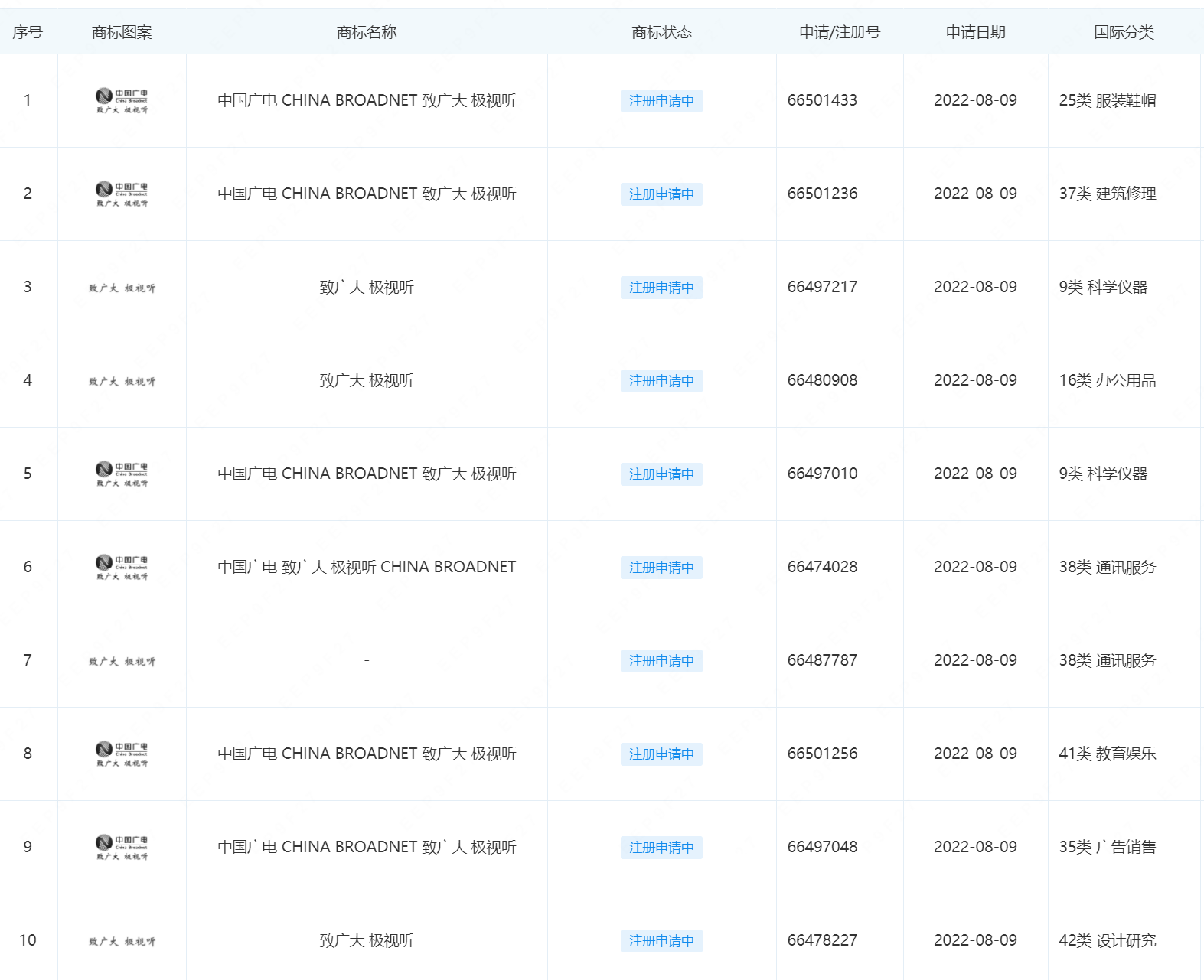Click registration number 66480908

pos(822,380)
